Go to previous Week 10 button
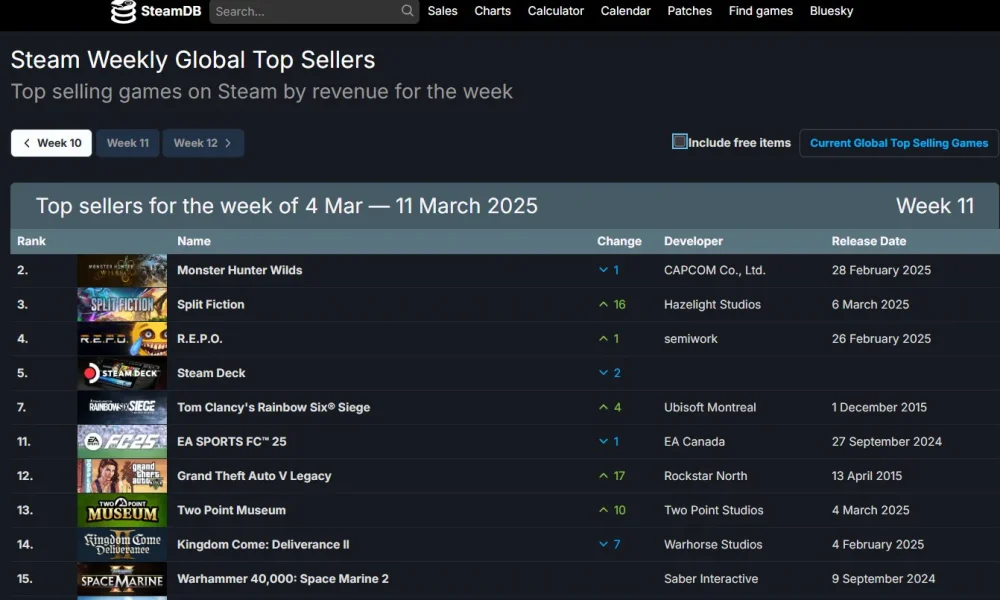The width and height of the screenshot is (1000, 600). [x=51, y=143]
